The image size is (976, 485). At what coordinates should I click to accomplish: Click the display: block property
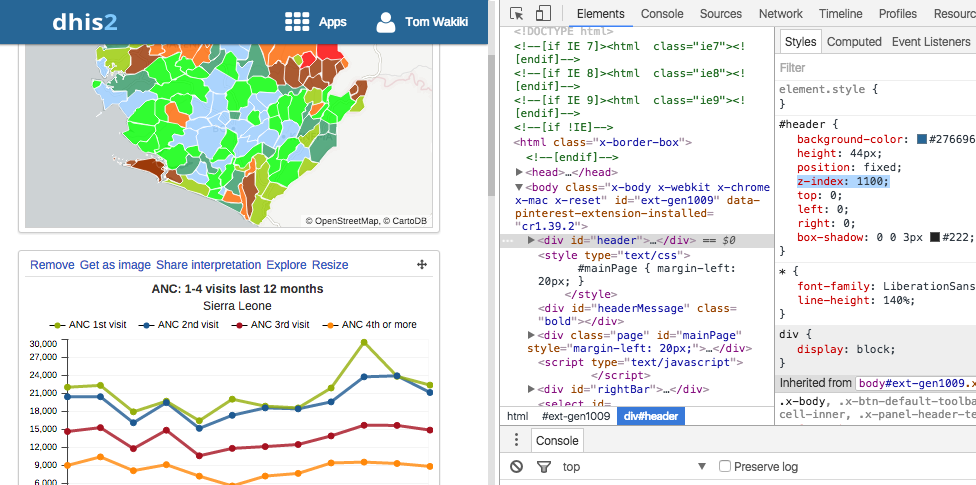(846, 349)
